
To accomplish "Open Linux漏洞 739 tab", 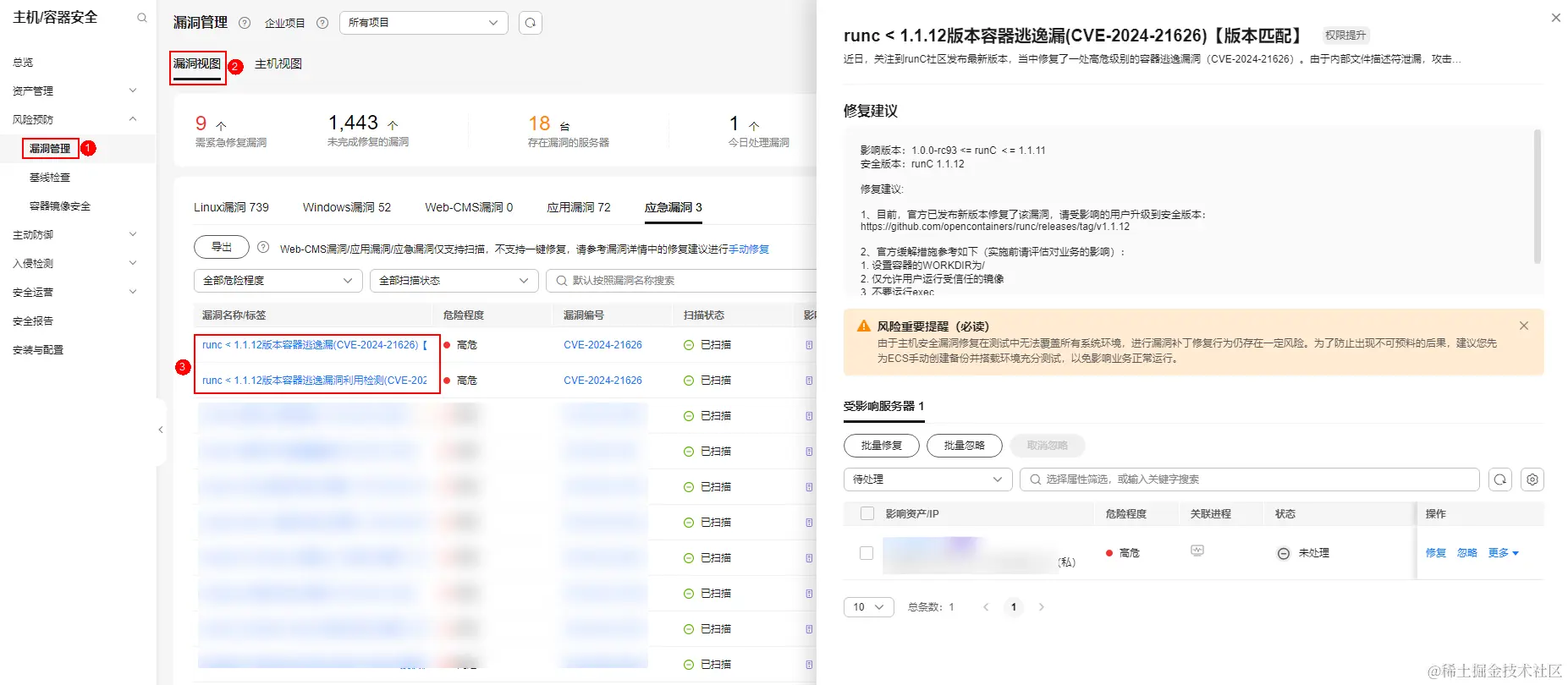I will pos(231,207).
